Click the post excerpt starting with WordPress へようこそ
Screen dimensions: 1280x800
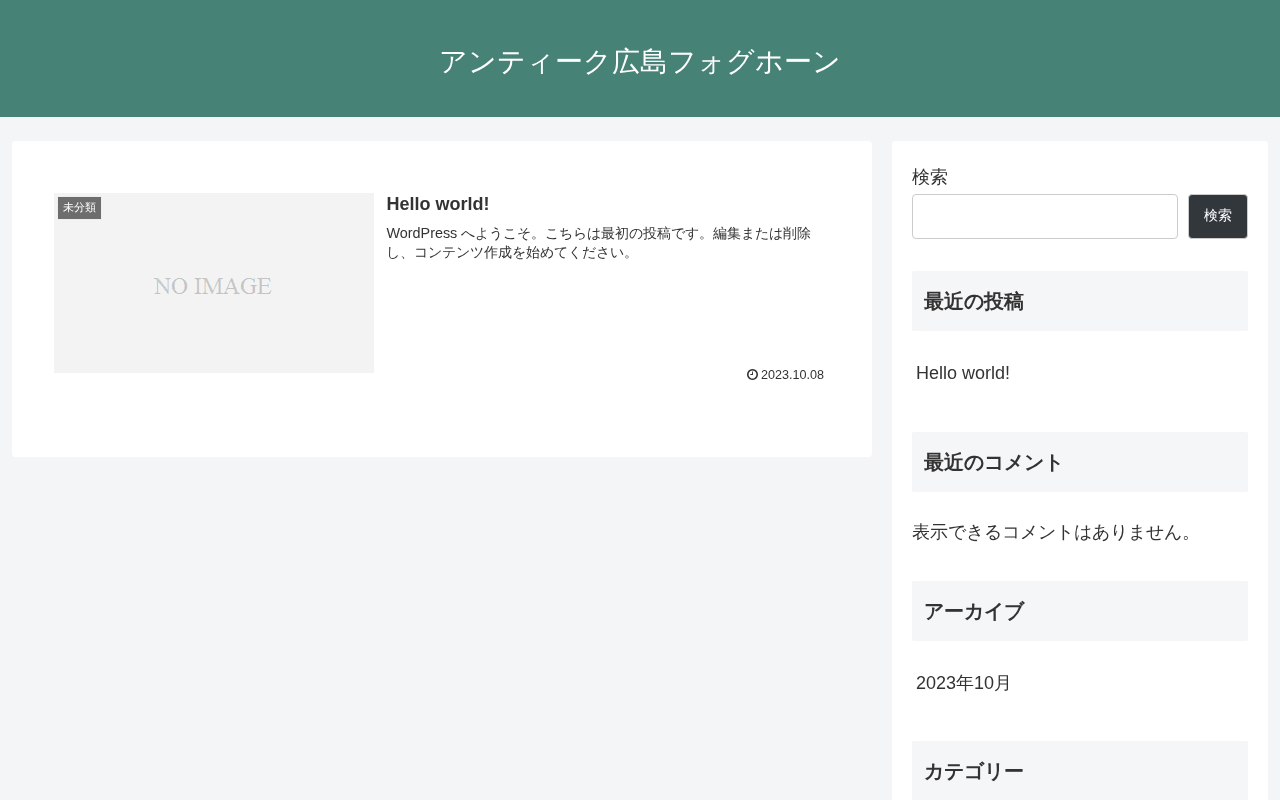[x=599, y=242]
